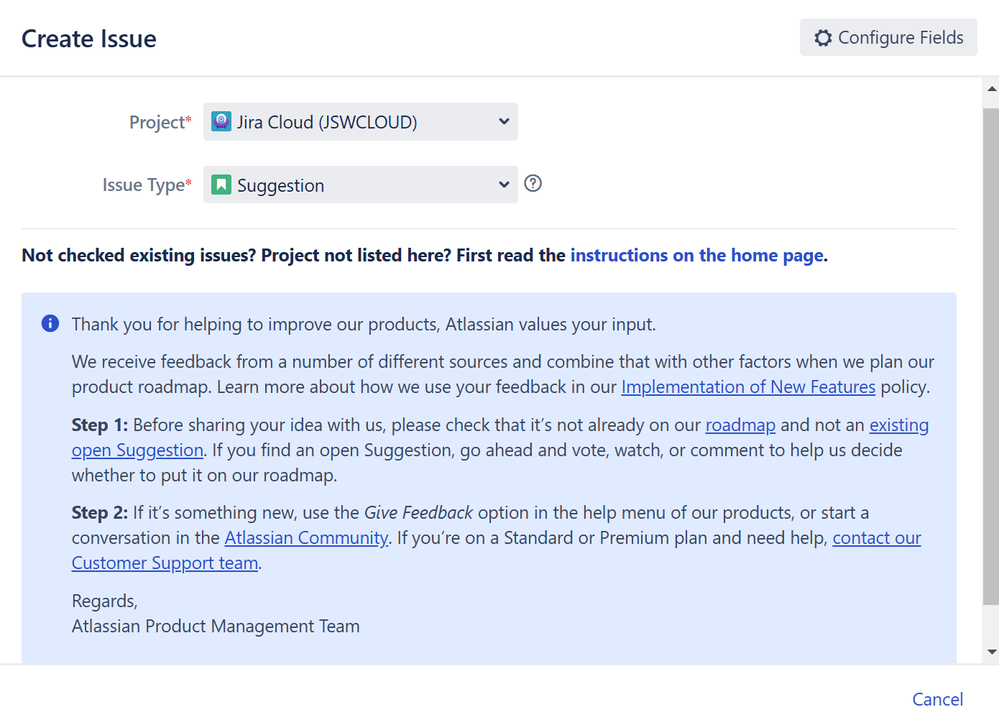999x727 pixels.
Task: Click the chevron on the Project selector
Action: click(504, 121)
